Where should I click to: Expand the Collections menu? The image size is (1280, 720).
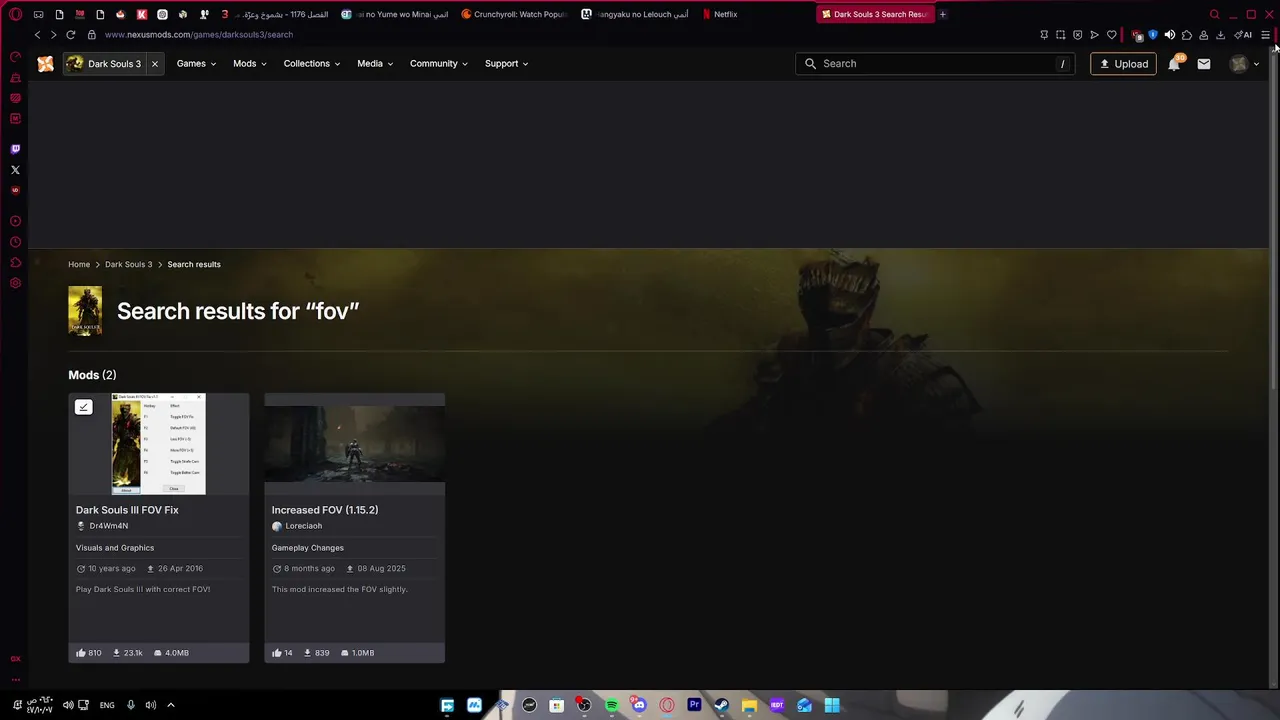coord(312,64)
